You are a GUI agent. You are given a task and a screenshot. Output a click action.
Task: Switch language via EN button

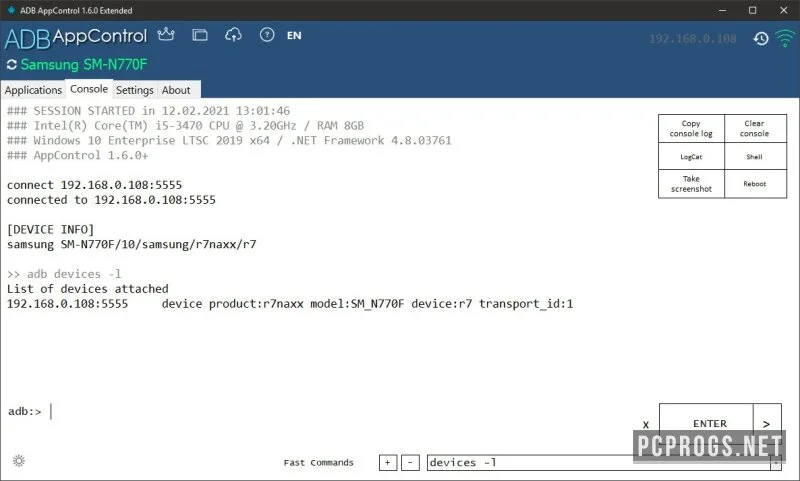pos(294,36)
